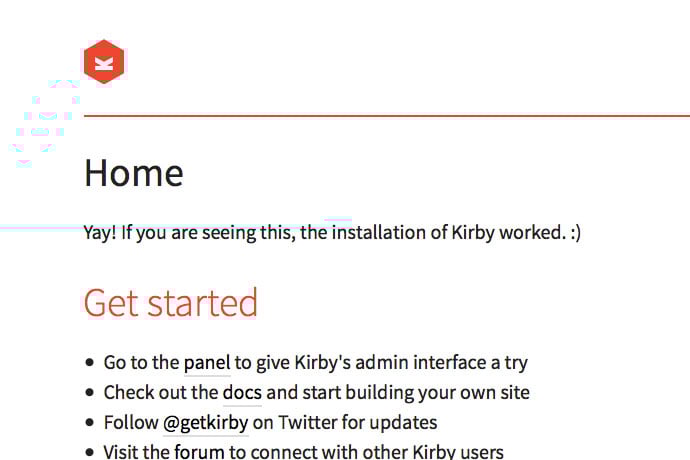Click "installation of Kirby worked" text
This screenshot has height=460, width=690.
tap(449, 232)
